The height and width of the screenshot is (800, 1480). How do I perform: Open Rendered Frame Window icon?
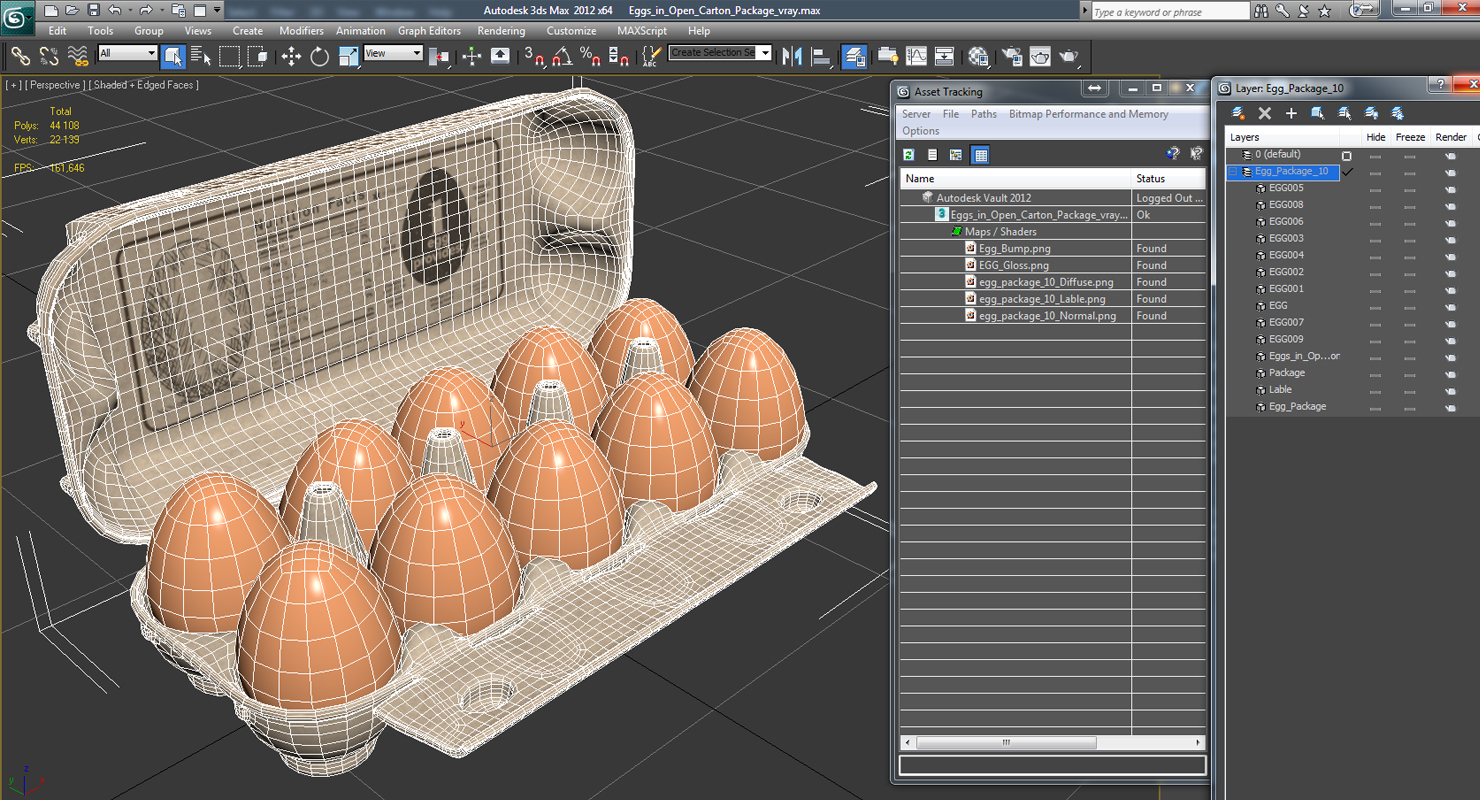coord(1040,57)
